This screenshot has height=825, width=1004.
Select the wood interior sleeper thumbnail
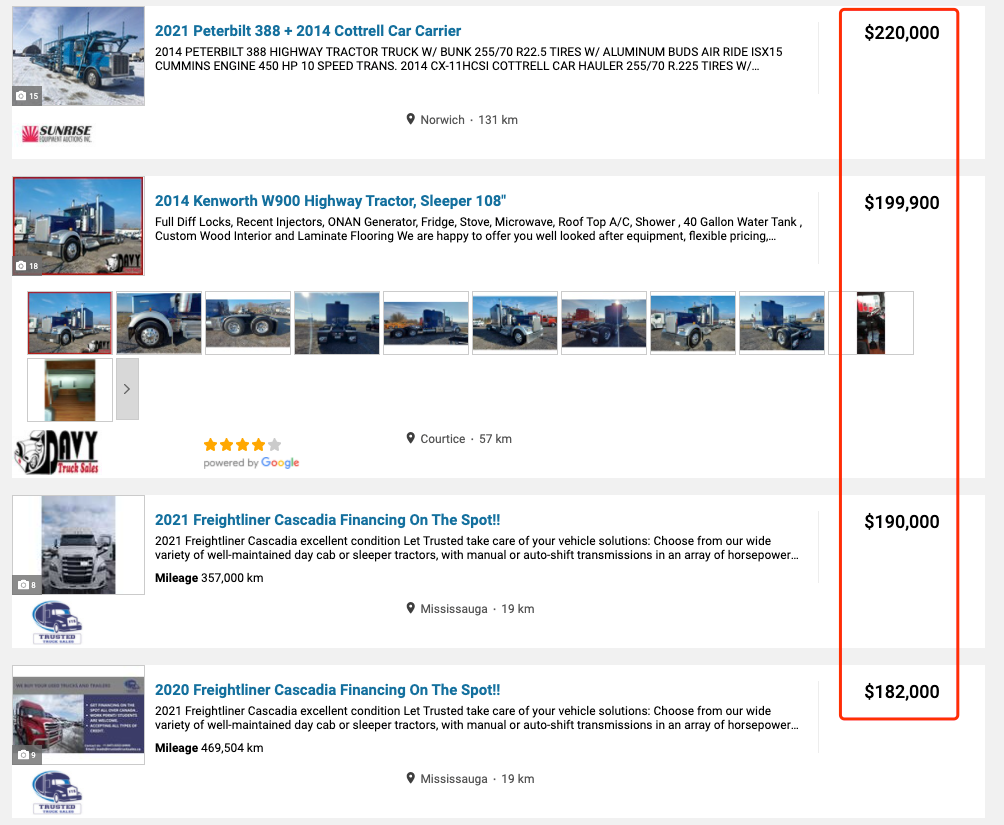pyautogui.click(x=70, y=389)
